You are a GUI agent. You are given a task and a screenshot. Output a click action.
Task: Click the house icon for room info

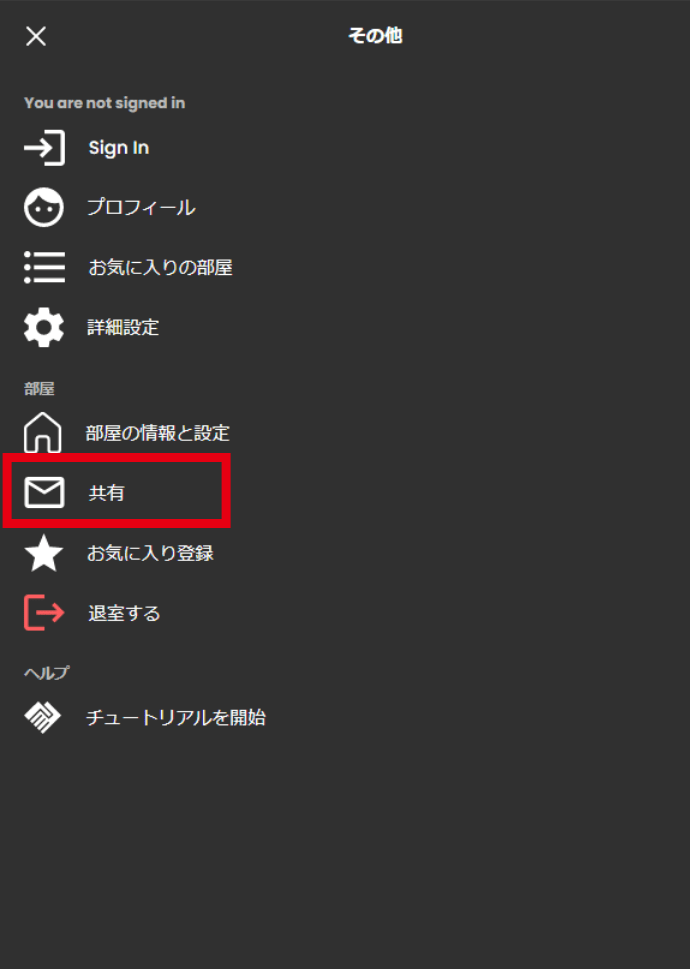coord(43,433)
